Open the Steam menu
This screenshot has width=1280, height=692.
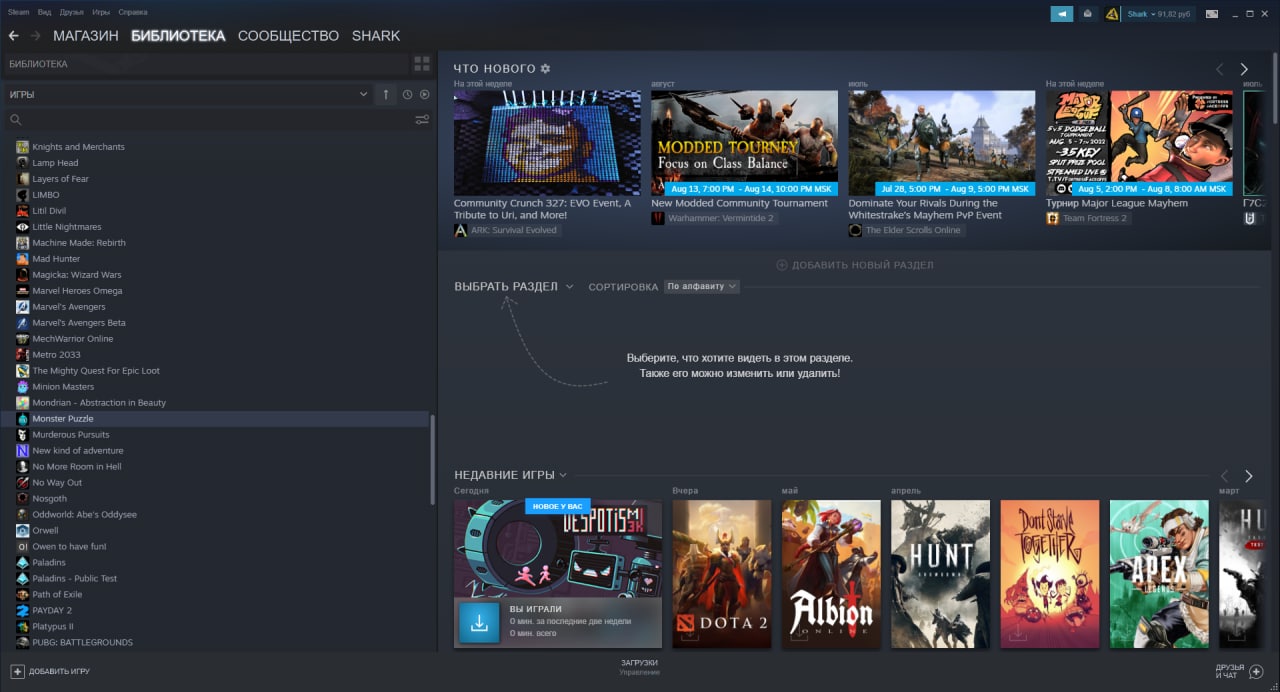click(18, 13)
